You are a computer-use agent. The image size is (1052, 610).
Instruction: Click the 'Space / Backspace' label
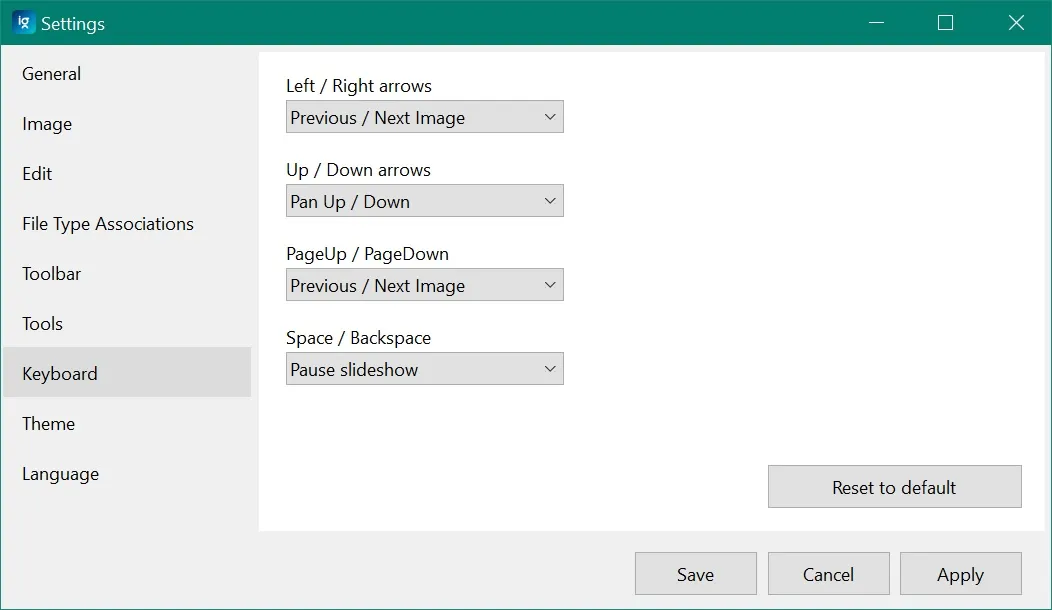coord(358,338)
